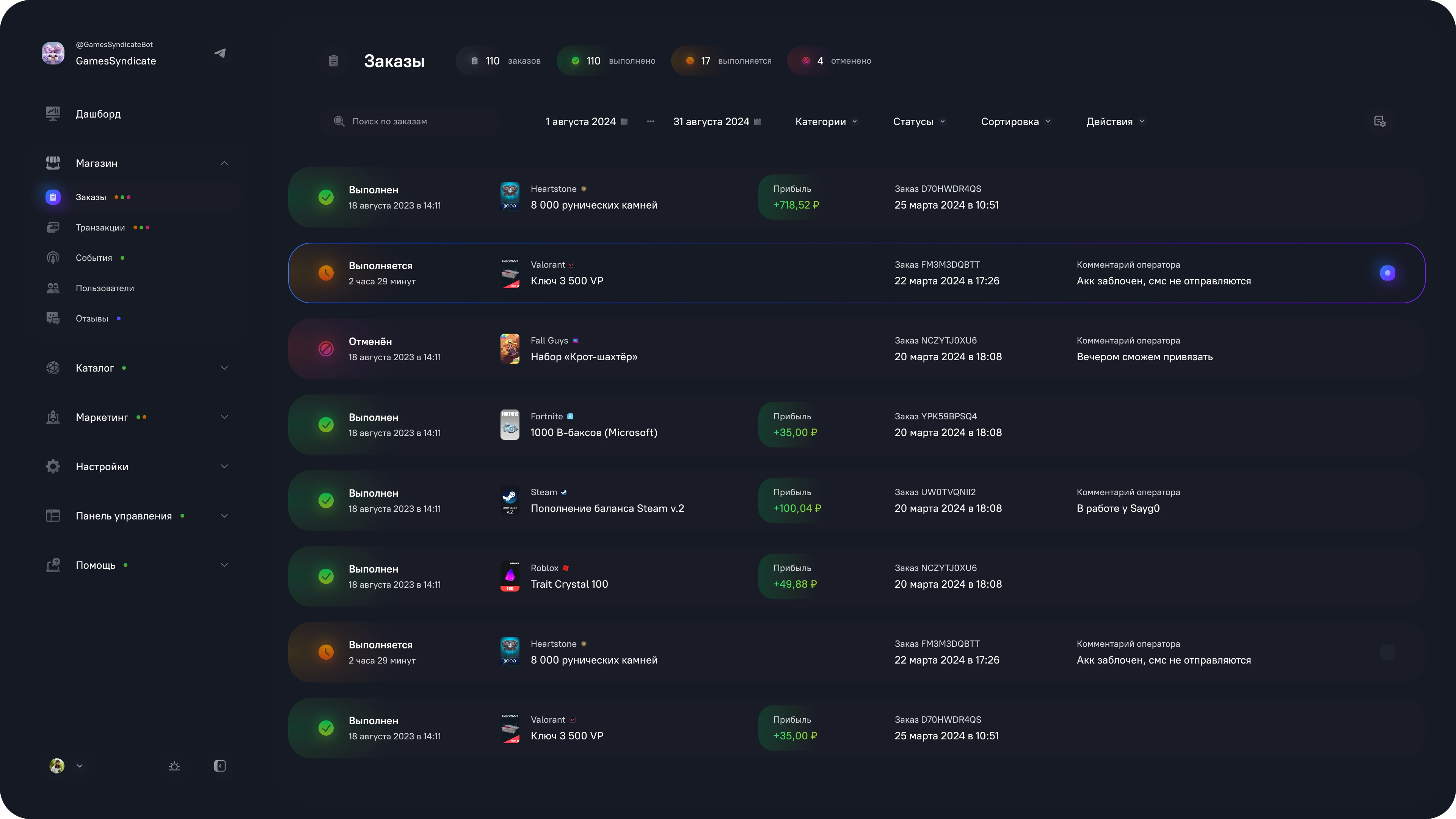Toggle the theme switcher at bottom left
Screen dimensions: 1456x819
[x=174, y=766]
